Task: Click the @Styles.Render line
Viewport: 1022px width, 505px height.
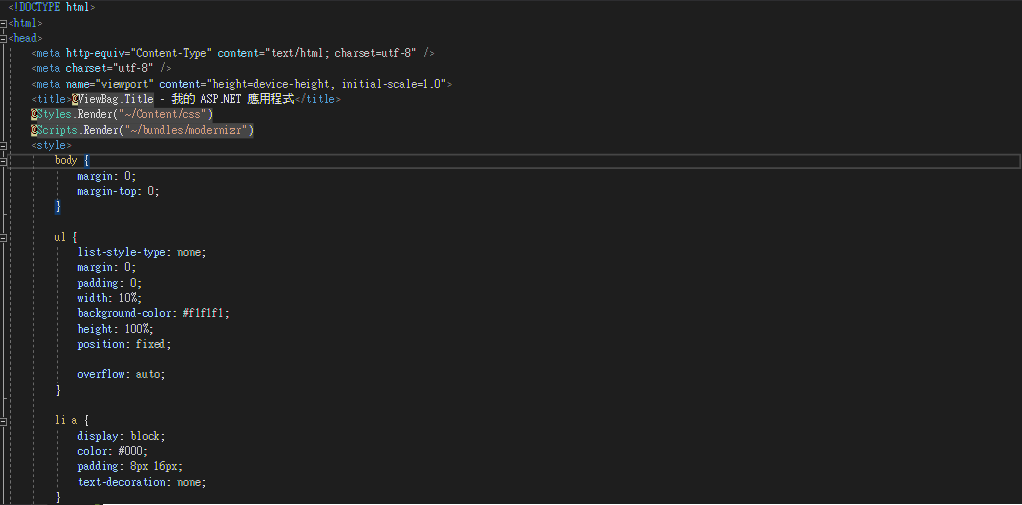Action: click(x=122, y=115)
